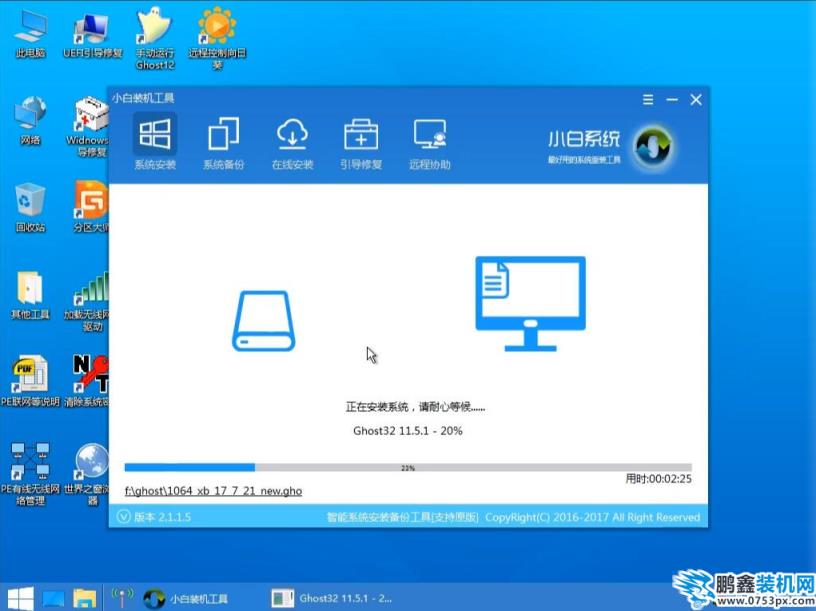
Task: Click the 版本 2.1.1.5 version icon
Action: [x=123, y=517]
